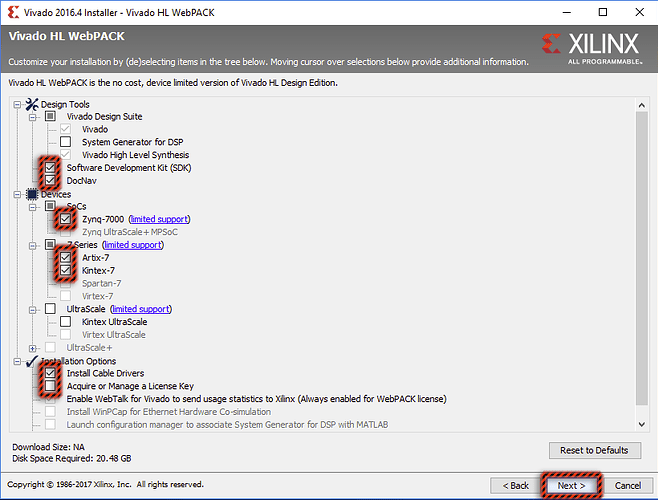Click the Next button
Image resolution: width=658 pixels, height=500 pixels.
click(x=571, y=485)
